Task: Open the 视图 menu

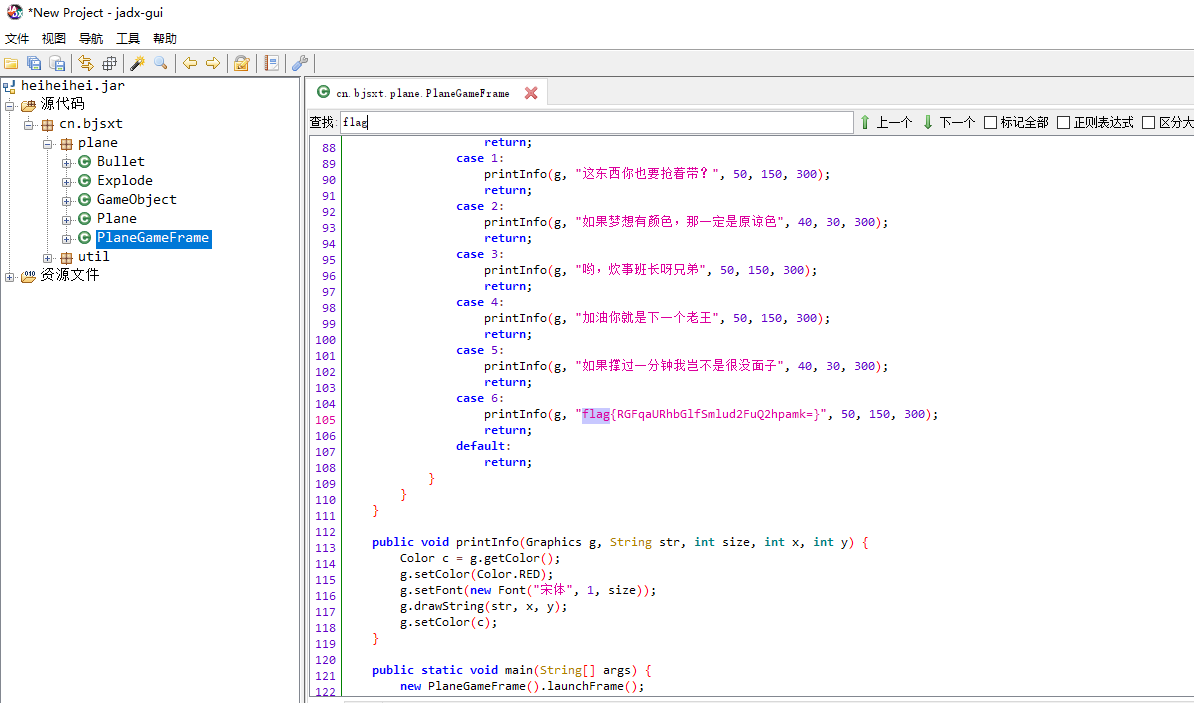Action: [53, 38]
